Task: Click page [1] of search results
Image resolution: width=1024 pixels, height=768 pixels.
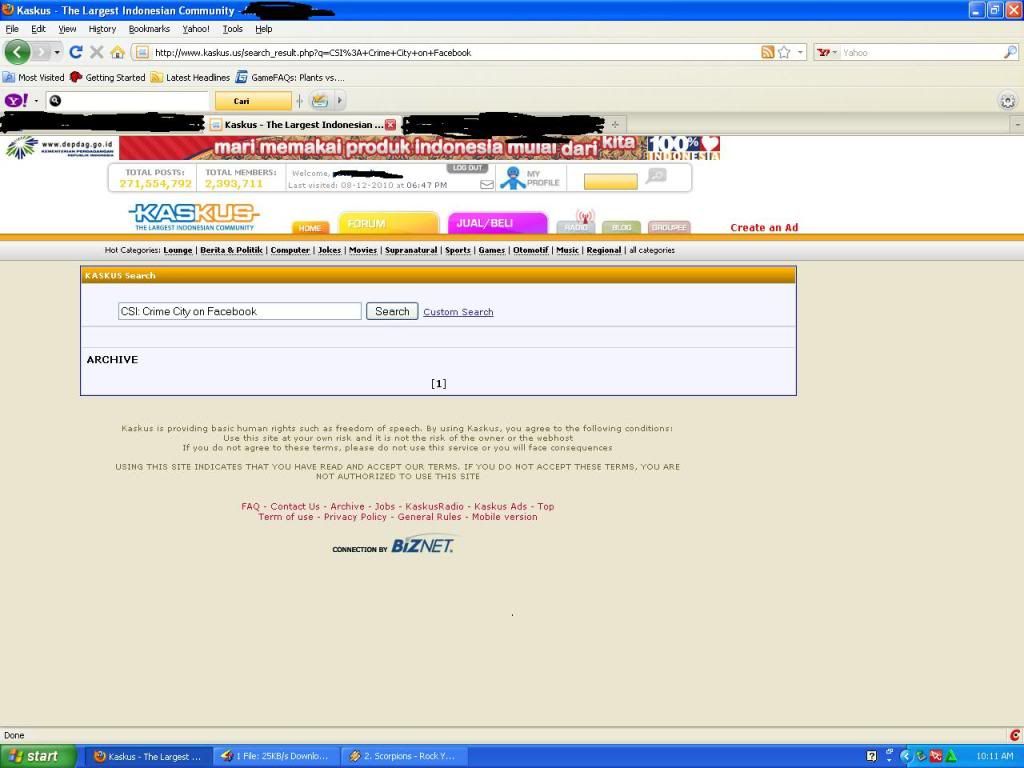Action: (x=439, y=383)
